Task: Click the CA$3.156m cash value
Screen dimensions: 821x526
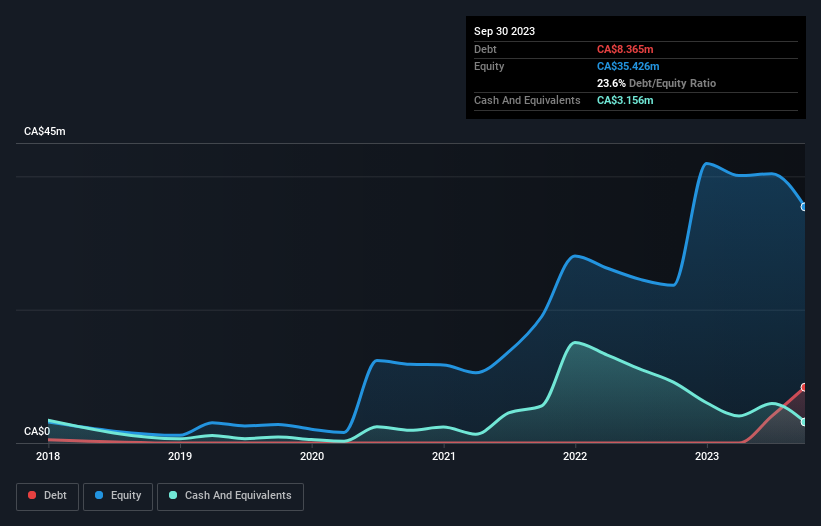Action: pyautogui.click(x=625, y=100)
